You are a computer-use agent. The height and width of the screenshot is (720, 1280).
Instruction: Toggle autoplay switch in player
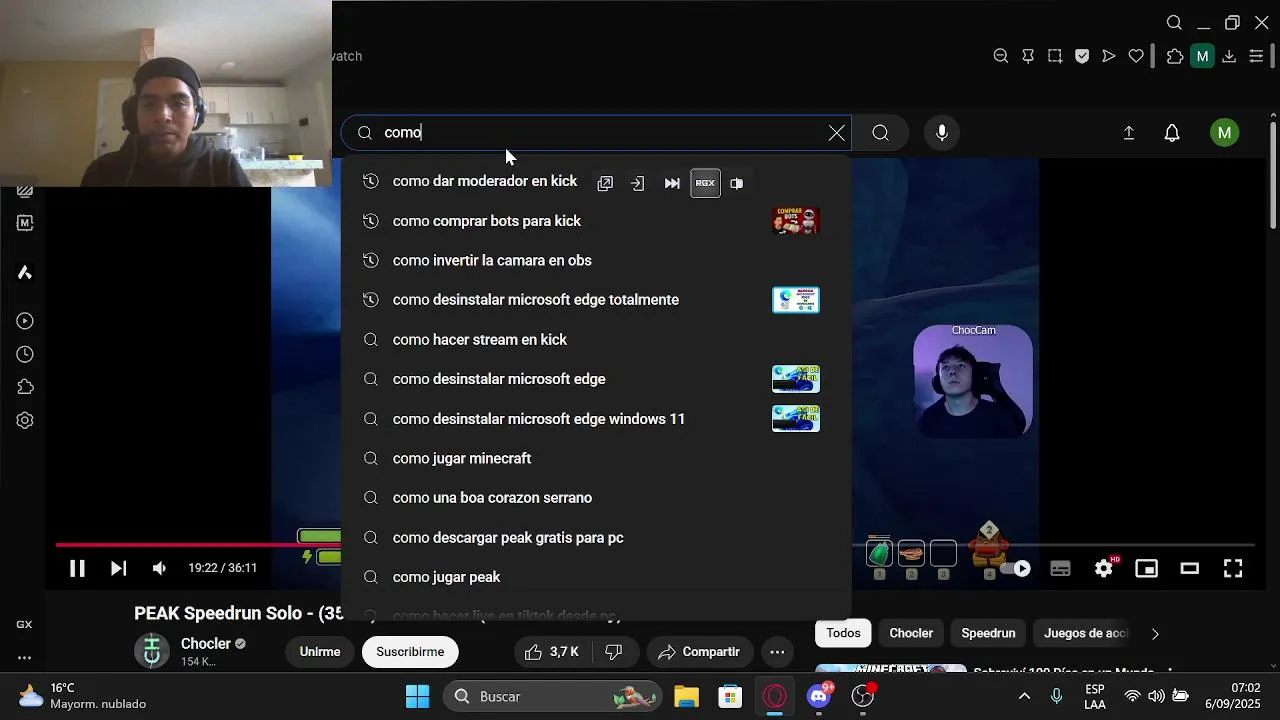point(1016,568)
